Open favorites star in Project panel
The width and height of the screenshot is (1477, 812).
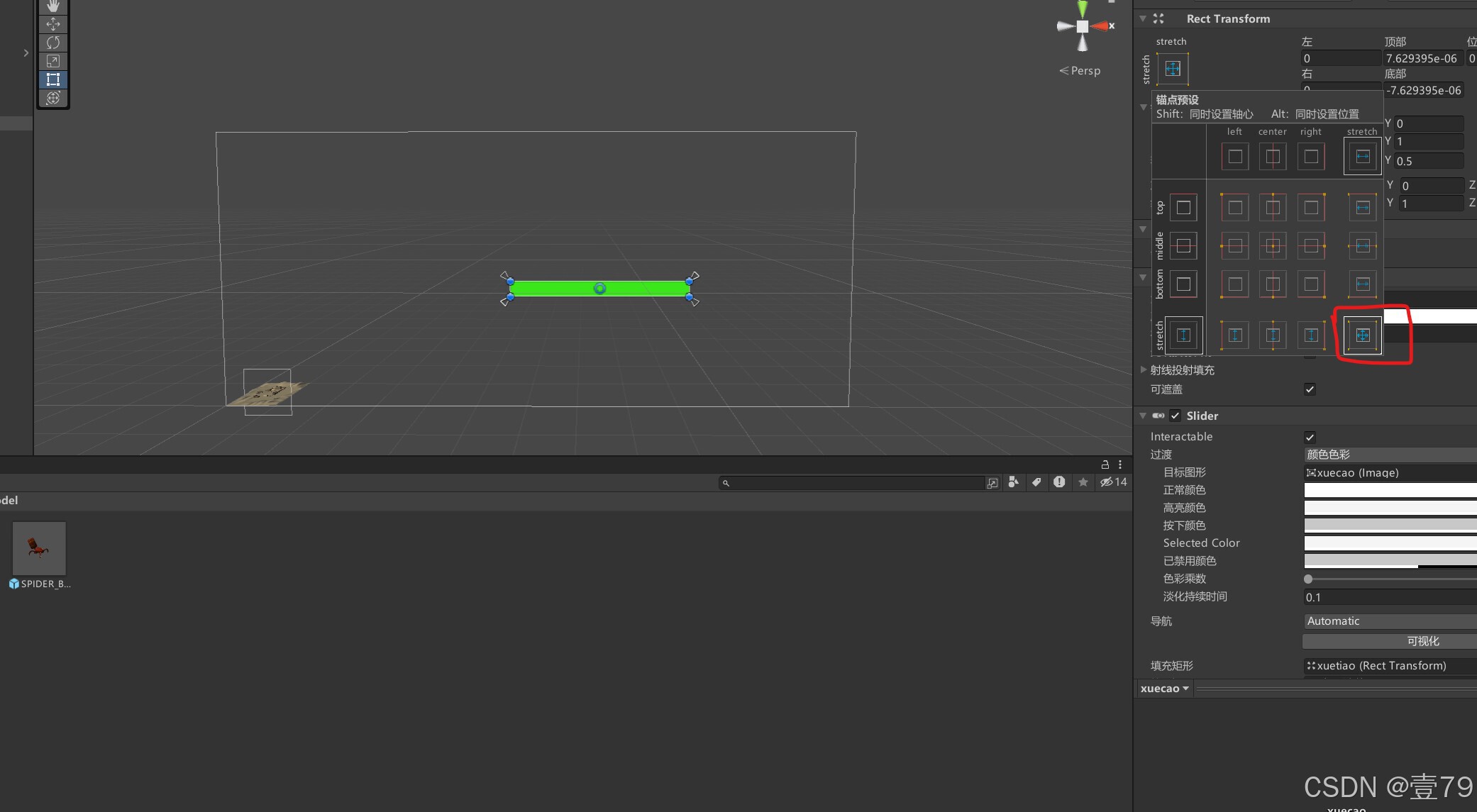click(1083, 482)
